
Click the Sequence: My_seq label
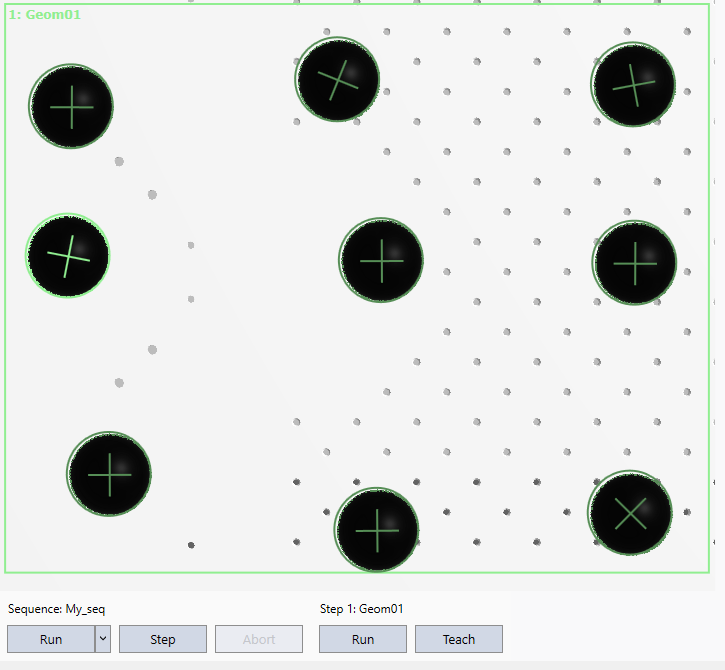tap(56, 609)
